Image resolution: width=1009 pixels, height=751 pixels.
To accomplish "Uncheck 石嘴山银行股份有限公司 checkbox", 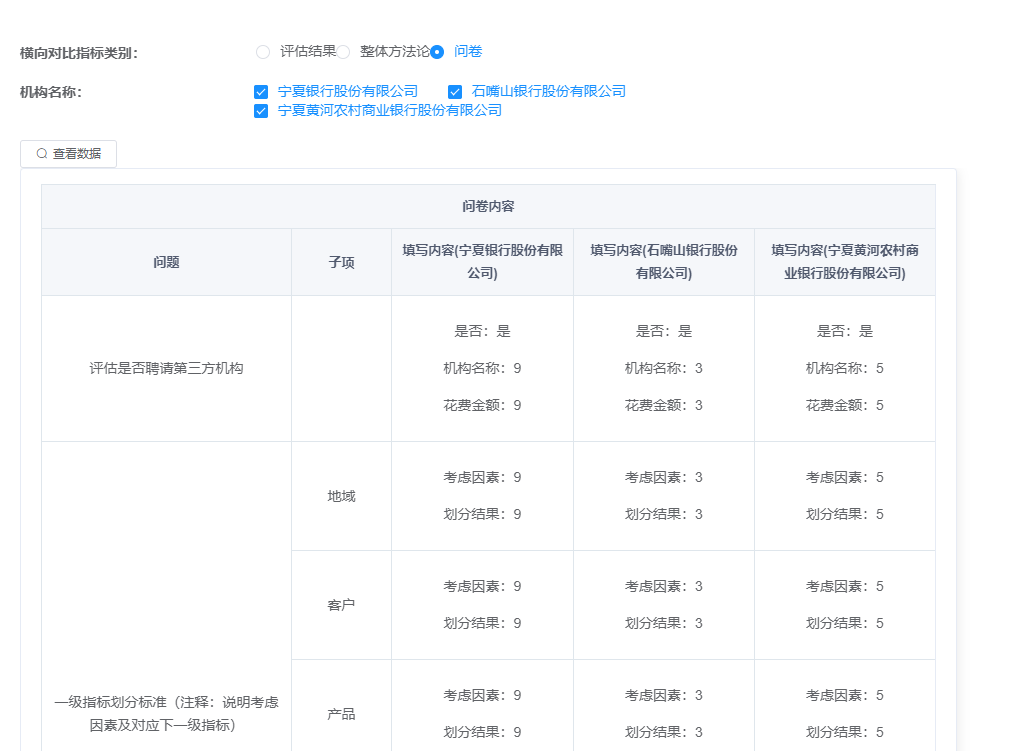I will point(455,92).
